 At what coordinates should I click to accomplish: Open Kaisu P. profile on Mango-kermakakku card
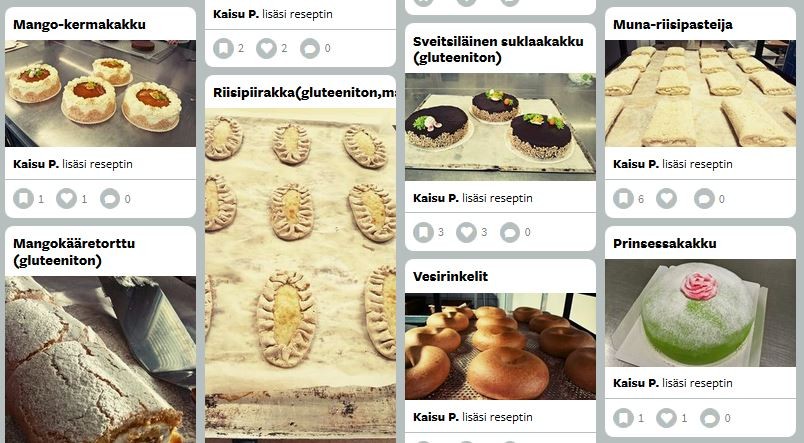click(x=36, y=164)
